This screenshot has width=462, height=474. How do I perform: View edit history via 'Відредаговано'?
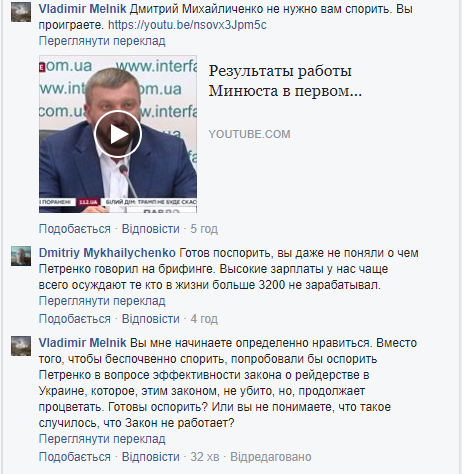pyautogui.click(x=271, y=457)
